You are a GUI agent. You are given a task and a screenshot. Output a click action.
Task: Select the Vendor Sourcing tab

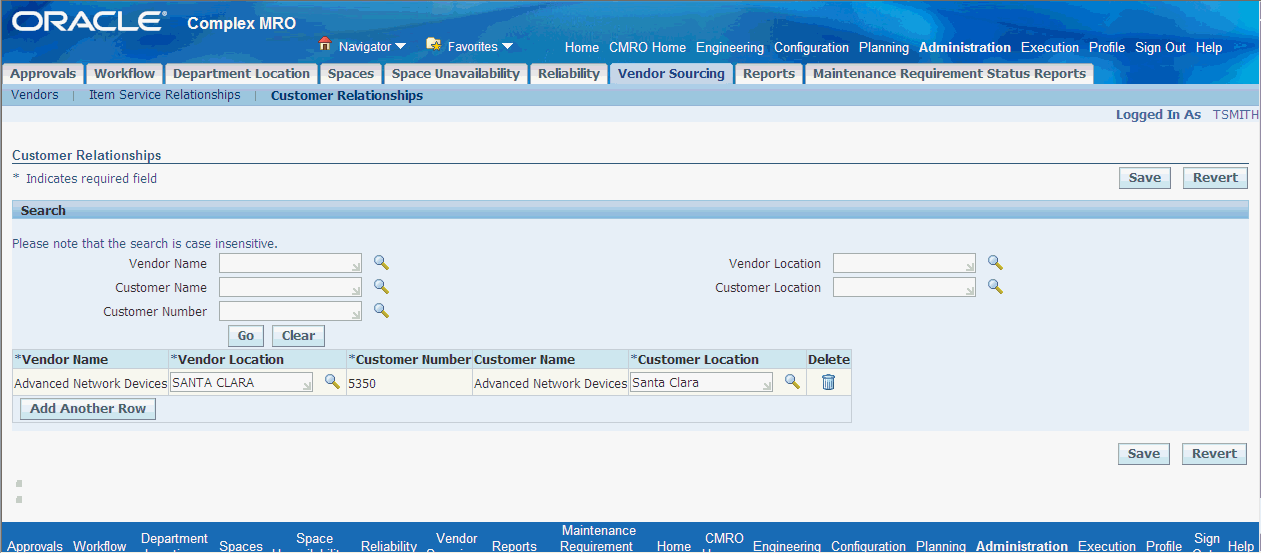[671, 73]
